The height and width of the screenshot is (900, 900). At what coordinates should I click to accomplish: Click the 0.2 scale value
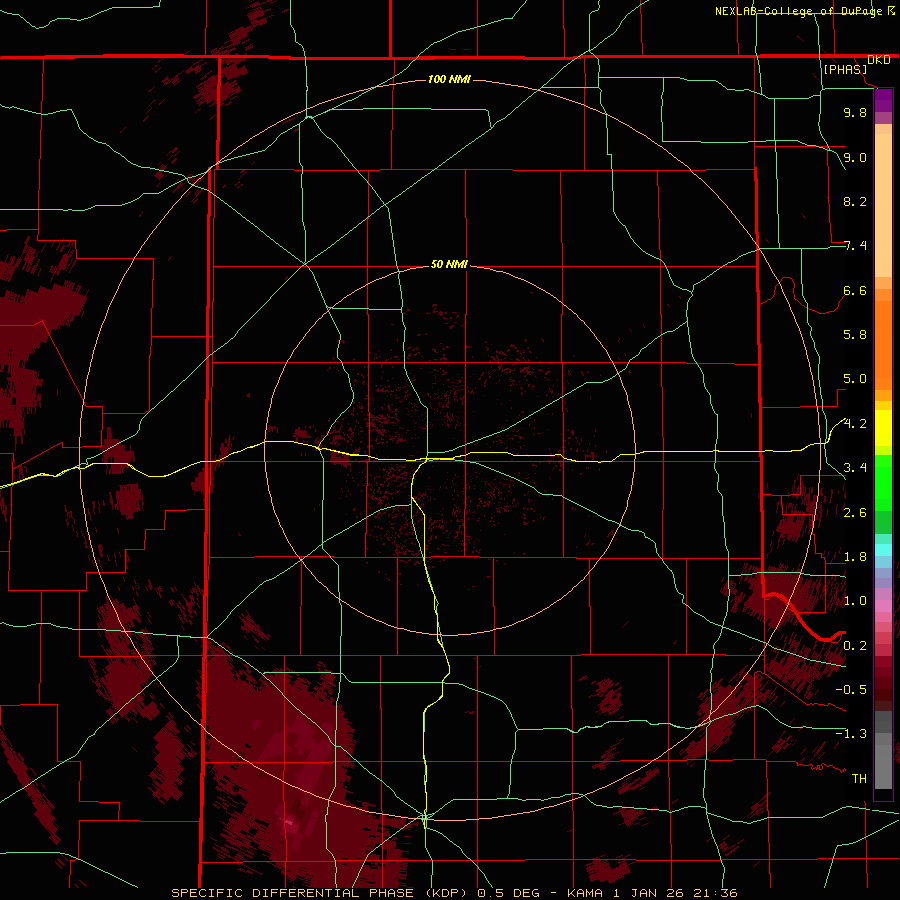(855, 646)
